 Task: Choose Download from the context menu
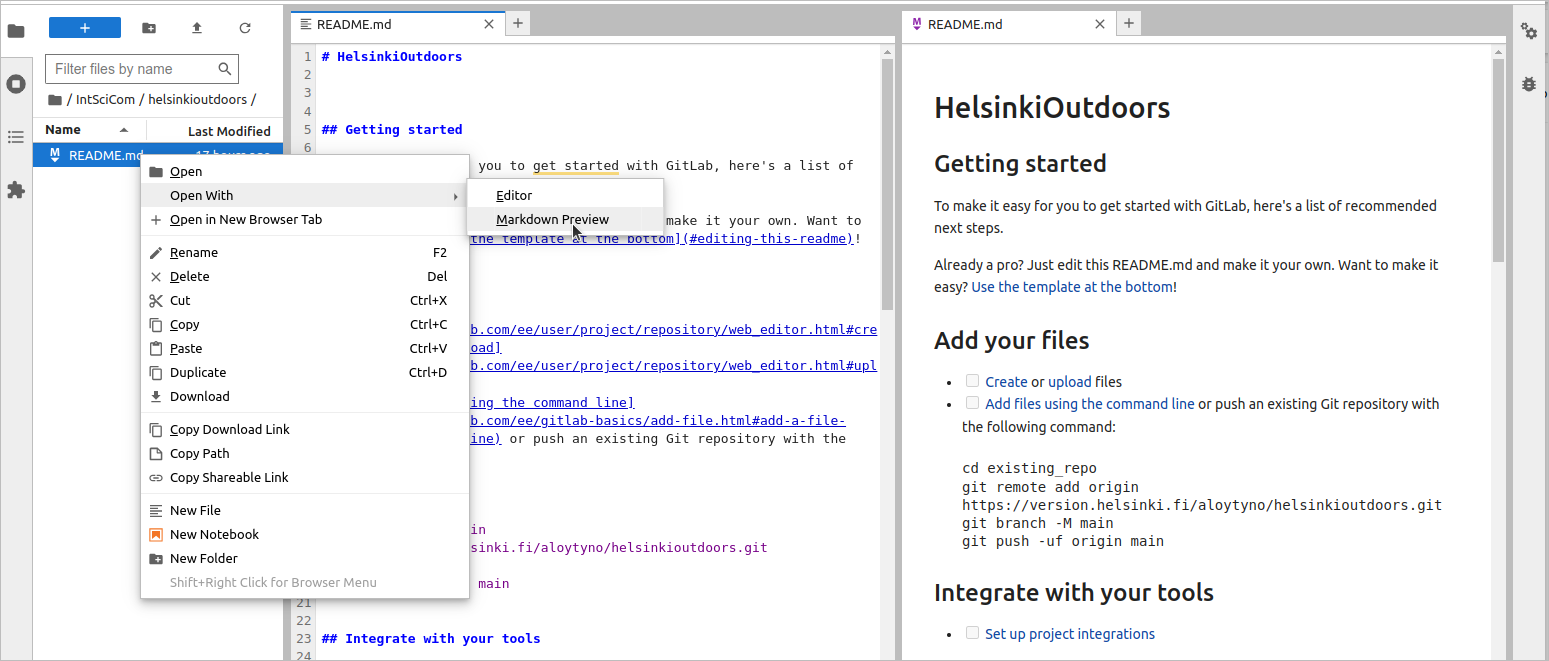pyautogui.click(x=305, y=397)
